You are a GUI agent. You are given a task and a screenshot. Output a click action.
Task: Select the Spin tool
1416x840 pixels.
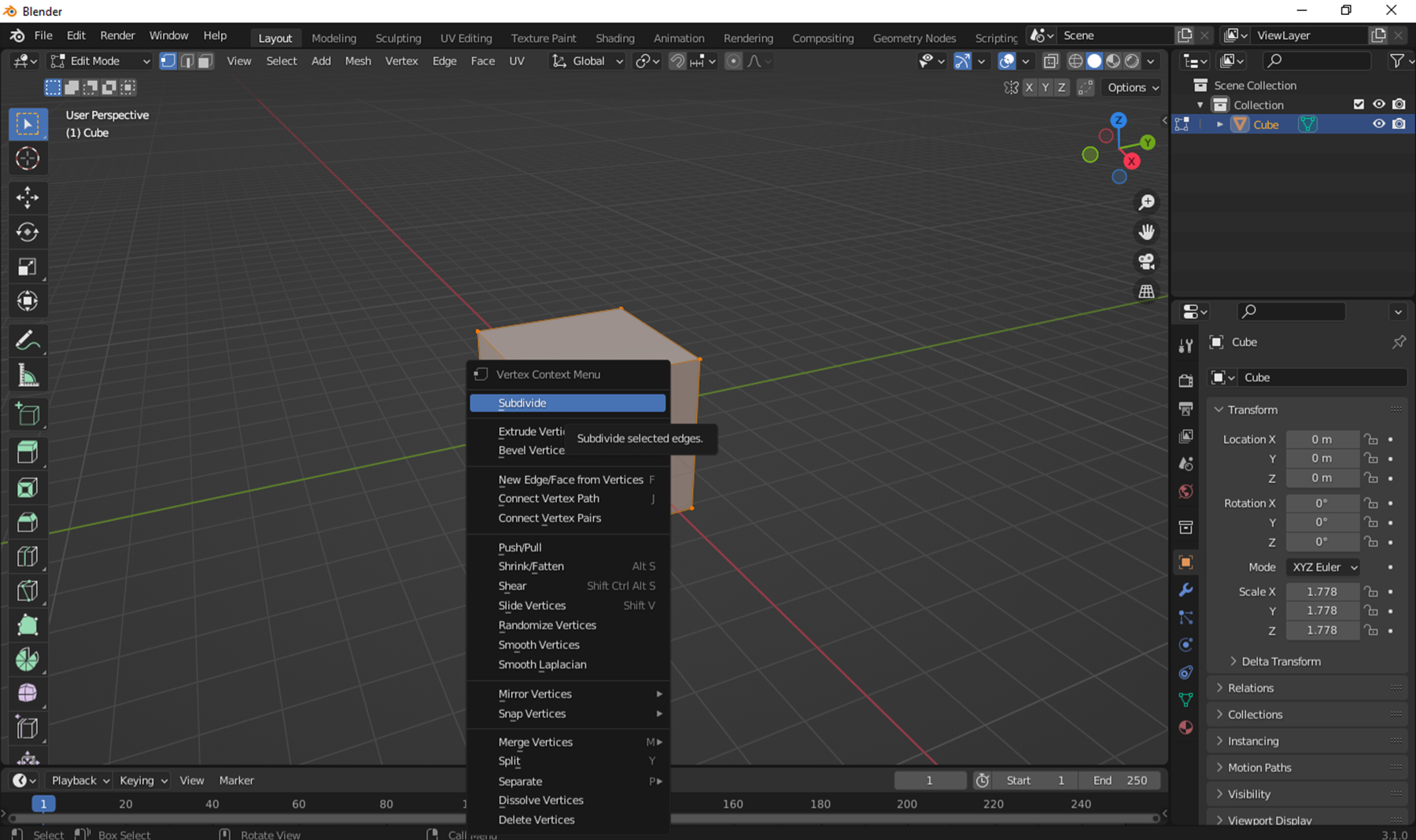tap(28, 659)
